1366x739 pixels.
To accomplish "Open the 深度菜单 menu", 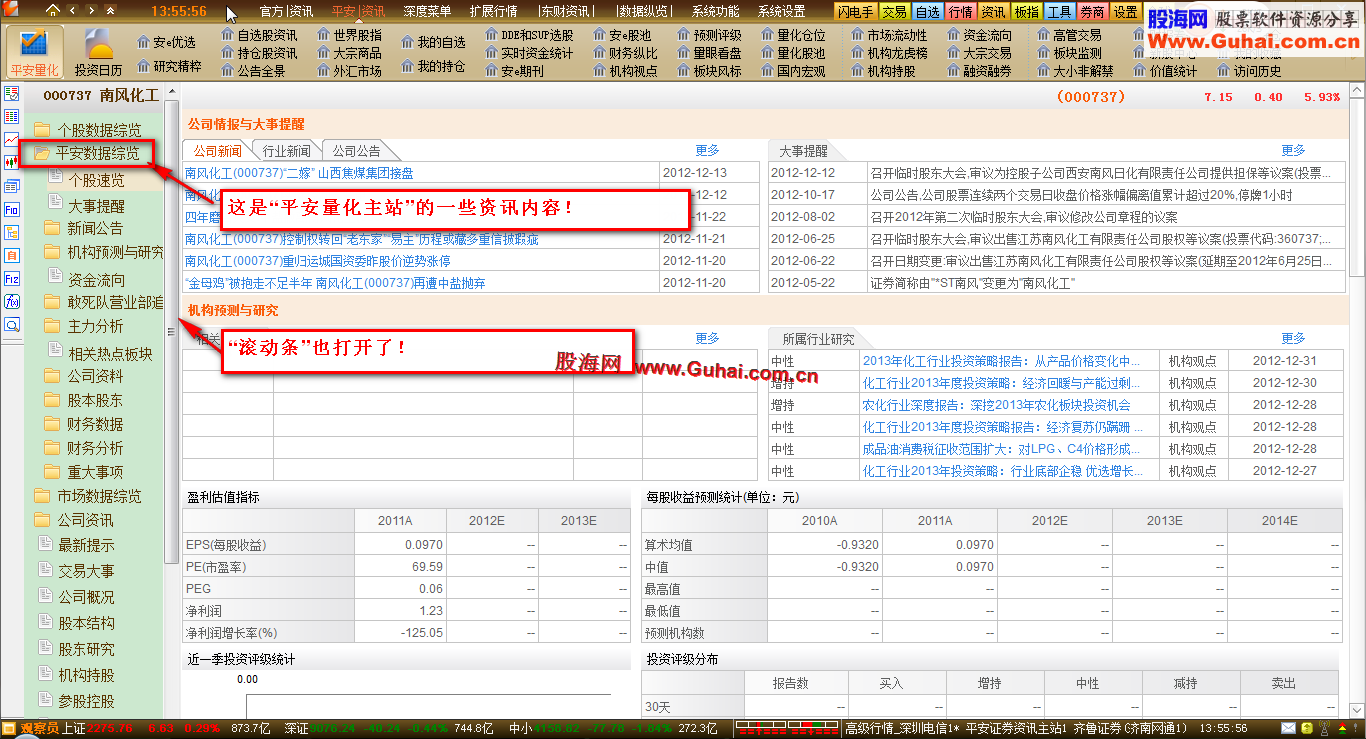I will click(x=427, y=12).
